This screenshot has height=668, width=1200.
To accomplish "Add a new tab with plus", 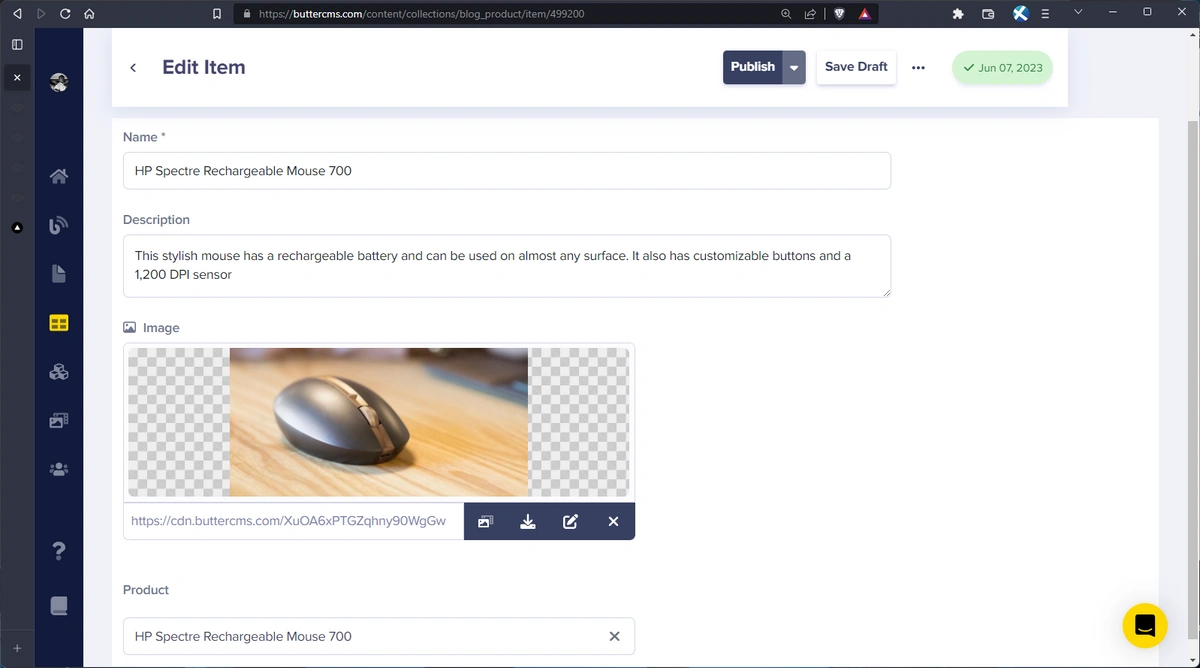I will (x=17, y=648).
